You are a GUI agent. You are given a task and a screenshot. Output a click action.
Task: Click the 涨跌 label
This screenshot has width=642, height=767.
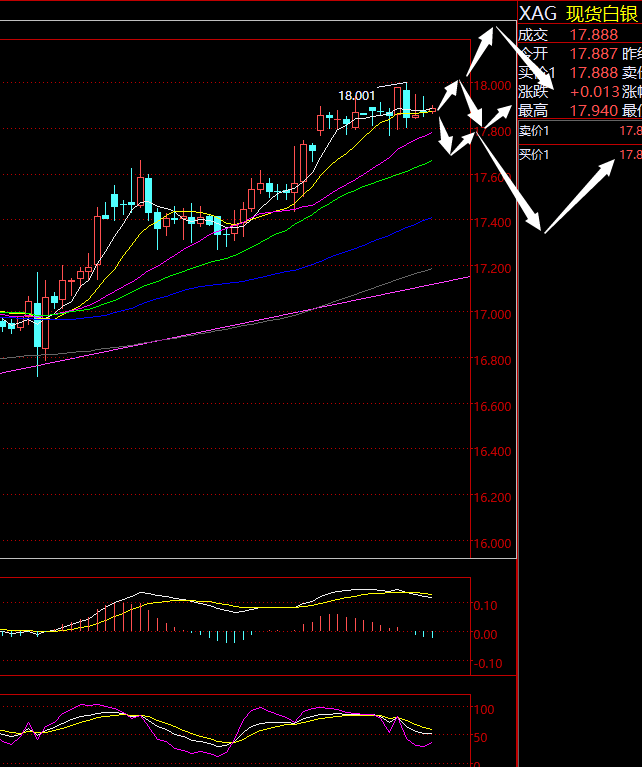click(533, 91)
